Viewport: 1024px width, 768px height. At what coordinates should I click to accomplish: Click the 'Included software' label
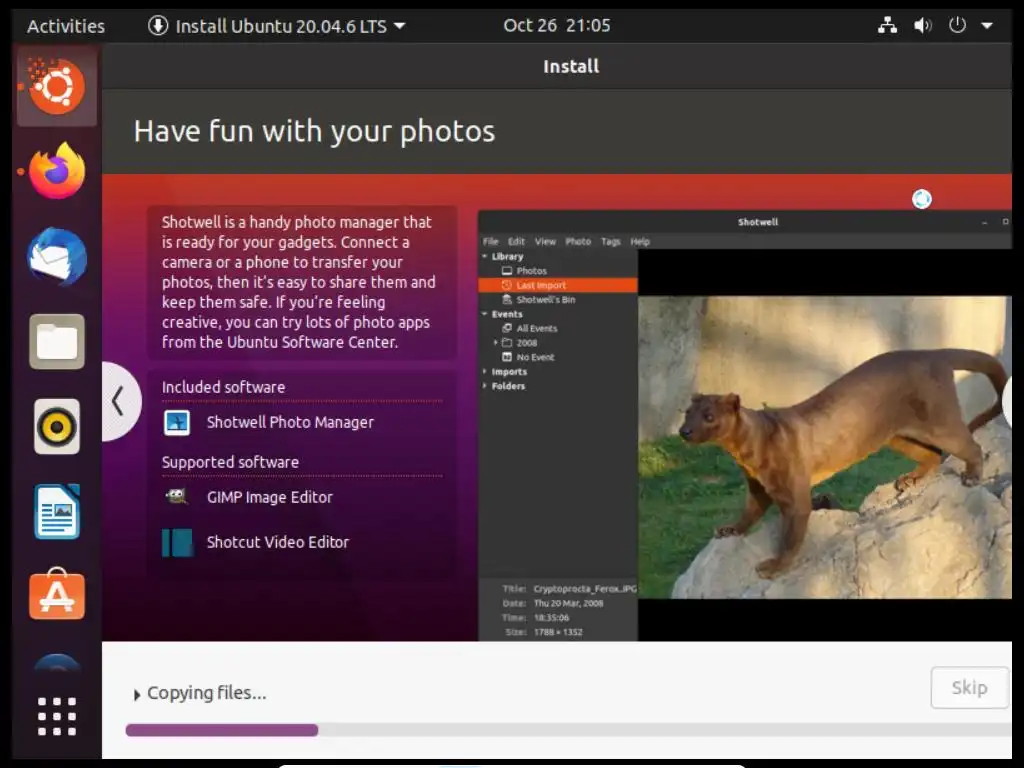(x=223, y=387)
